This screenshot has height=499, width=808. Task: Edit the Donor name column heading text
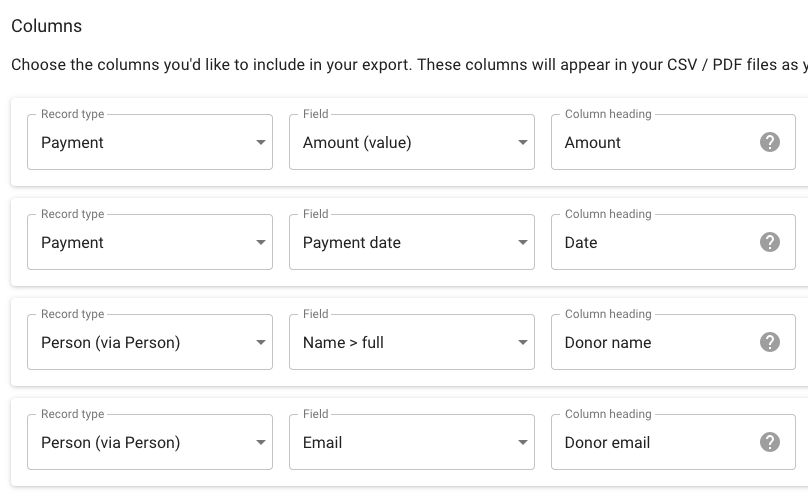[650, 342]
